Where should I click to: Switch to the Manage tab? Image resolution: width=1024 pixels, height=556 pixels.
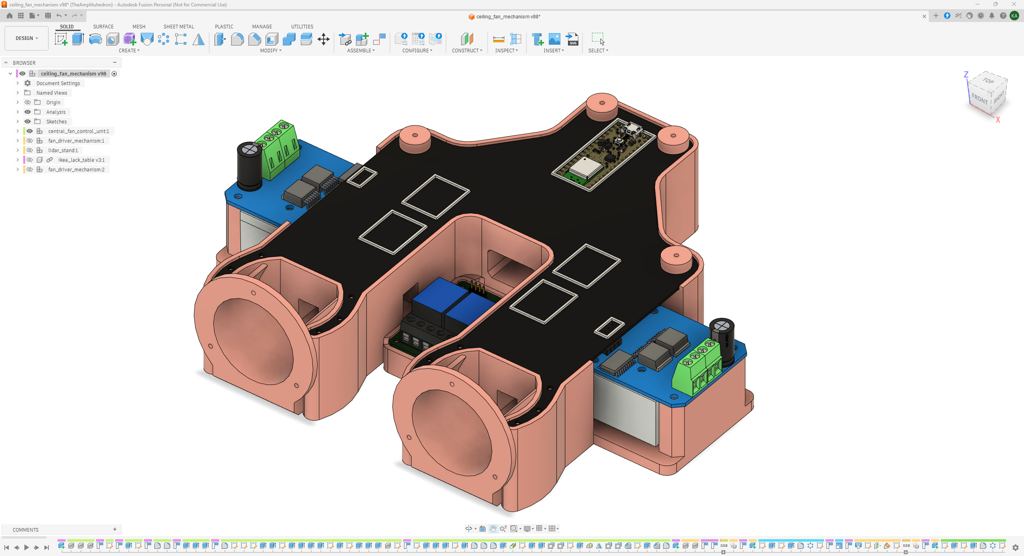coord(262,27)
